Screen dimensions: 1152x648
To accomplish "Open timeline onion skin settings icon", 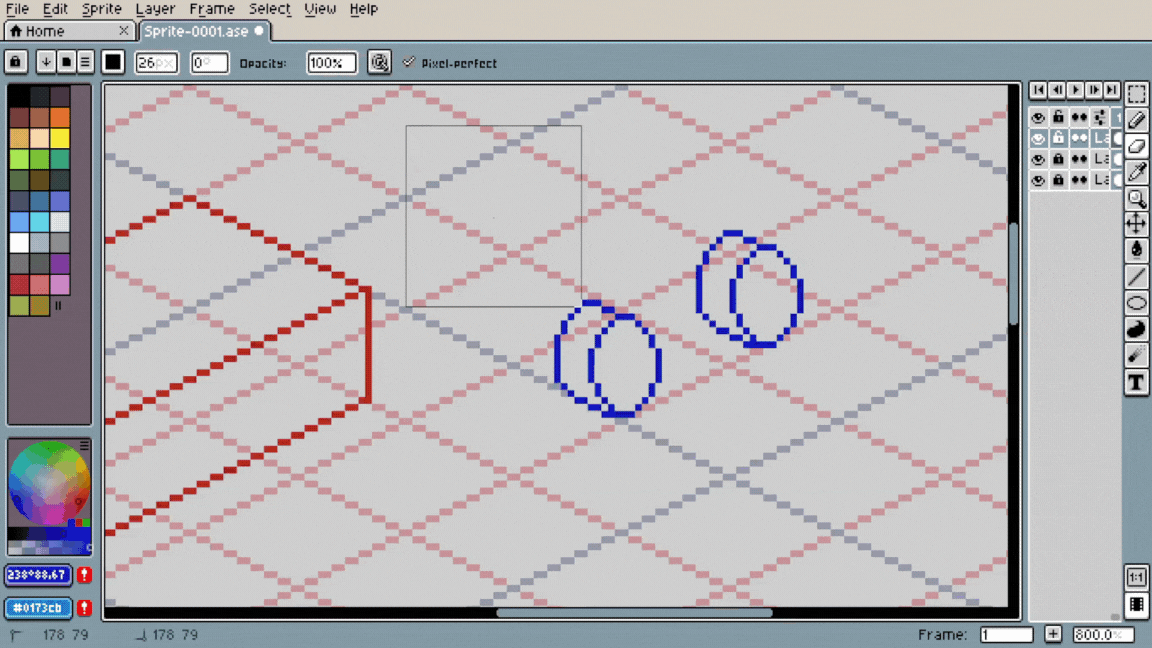I will pos(1099,118).
